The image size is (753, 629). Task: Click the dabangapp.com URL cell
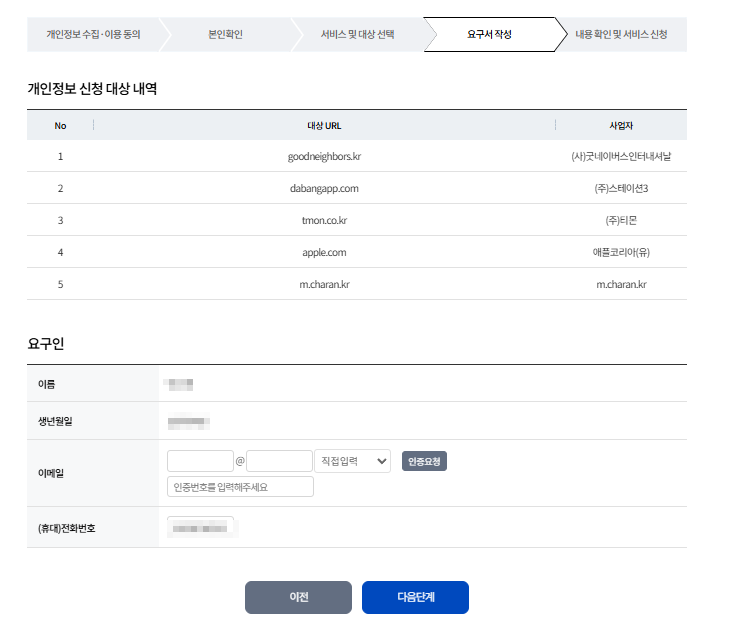coord(324,188)
